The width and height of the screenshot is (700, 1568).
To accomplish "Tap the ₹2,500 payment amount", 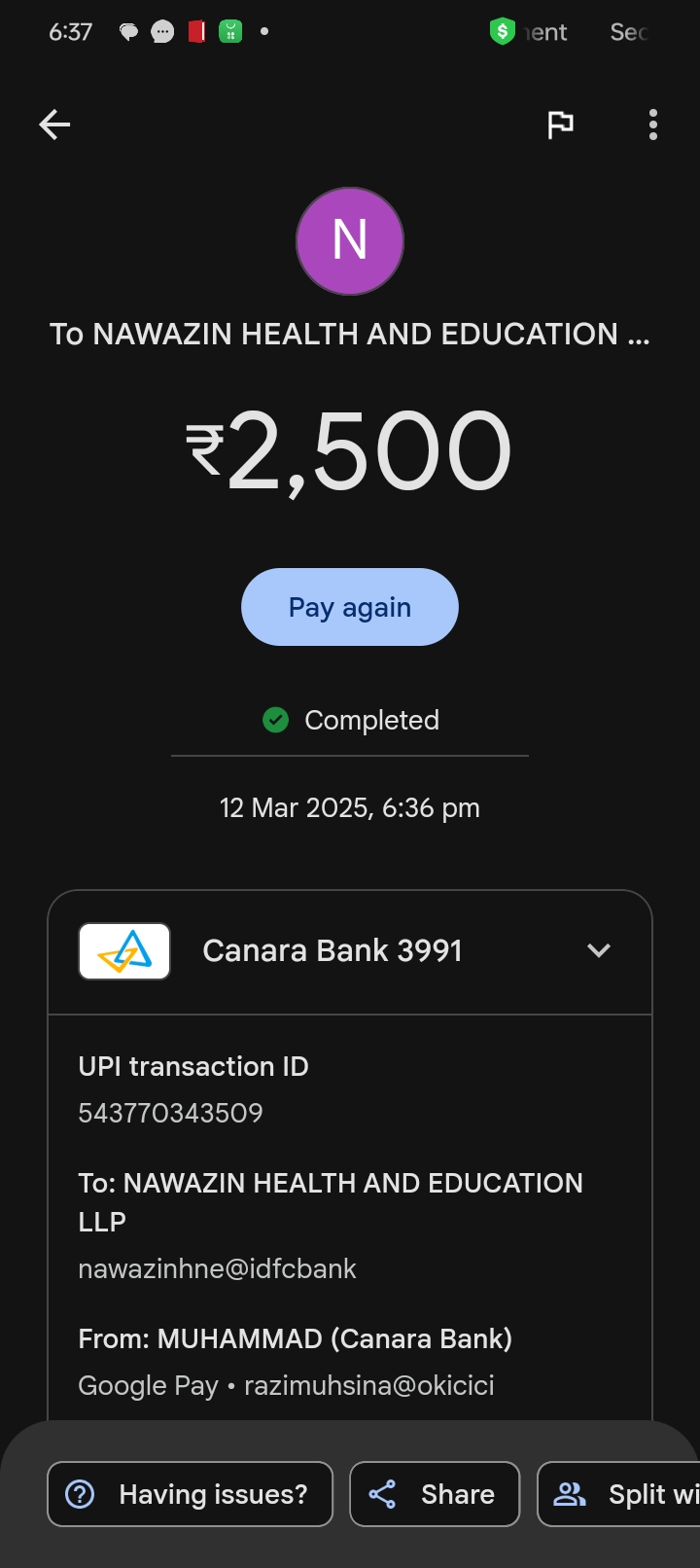I will coord(350,451).
